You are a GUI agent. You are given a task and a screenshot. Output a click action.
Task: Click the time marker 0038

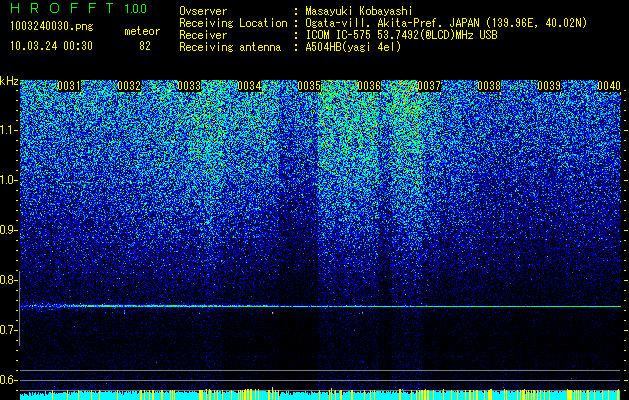[x=489, y=86]
